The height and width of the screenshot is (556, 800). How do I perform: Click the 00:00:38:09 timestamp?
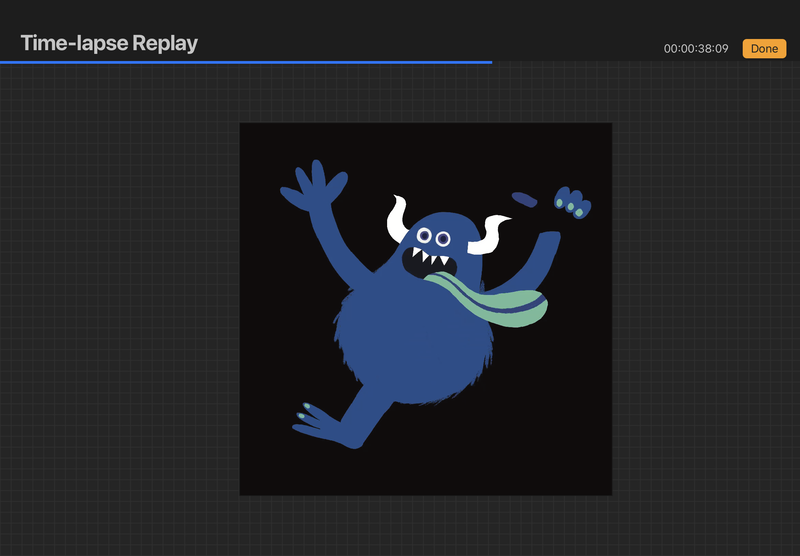(x=696, y=48)
